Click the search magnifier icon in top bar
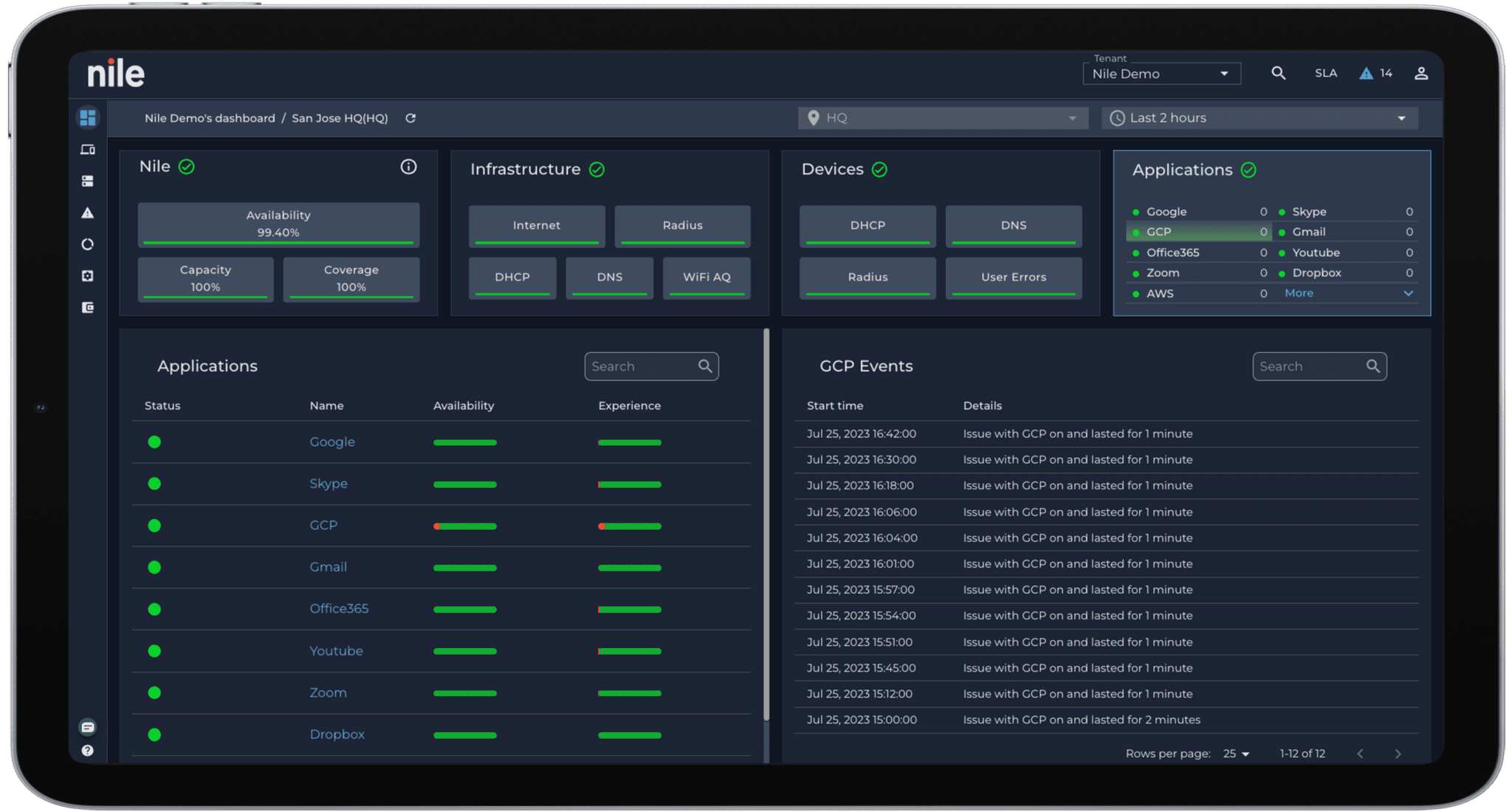The width and height of the screenshot is (1512, 812). pos(1279,73)
